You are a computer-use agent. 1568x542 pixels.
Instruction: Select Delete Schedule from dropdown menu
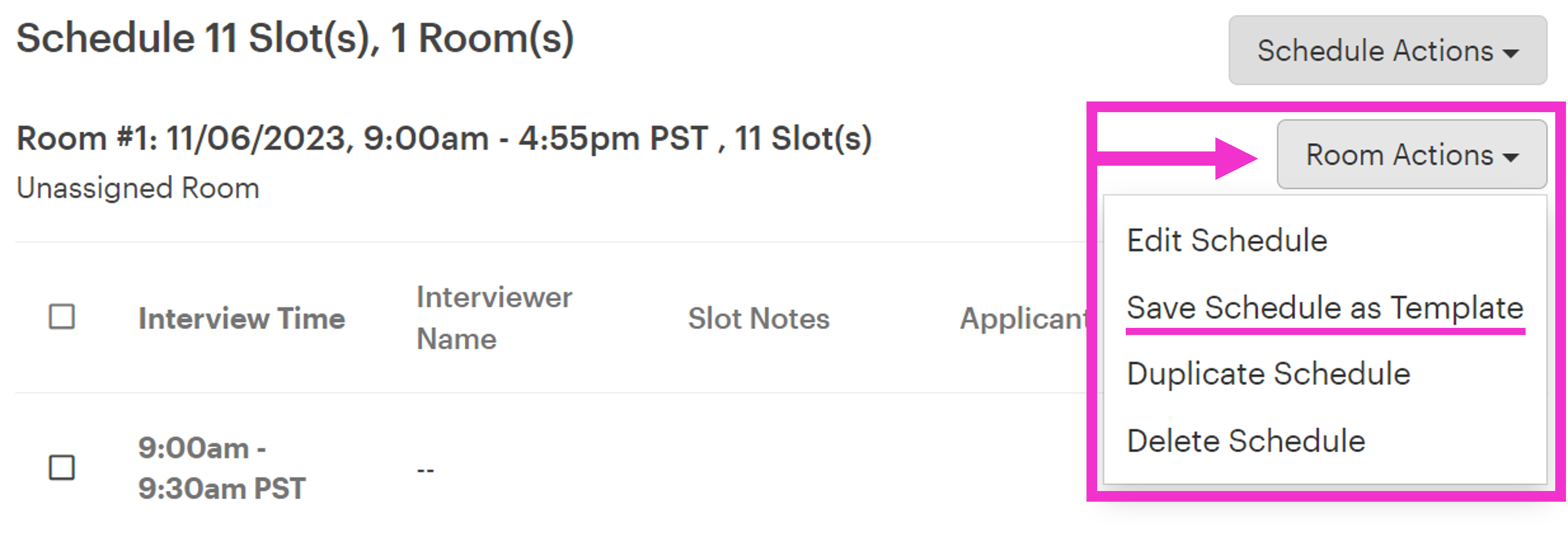1246,441
